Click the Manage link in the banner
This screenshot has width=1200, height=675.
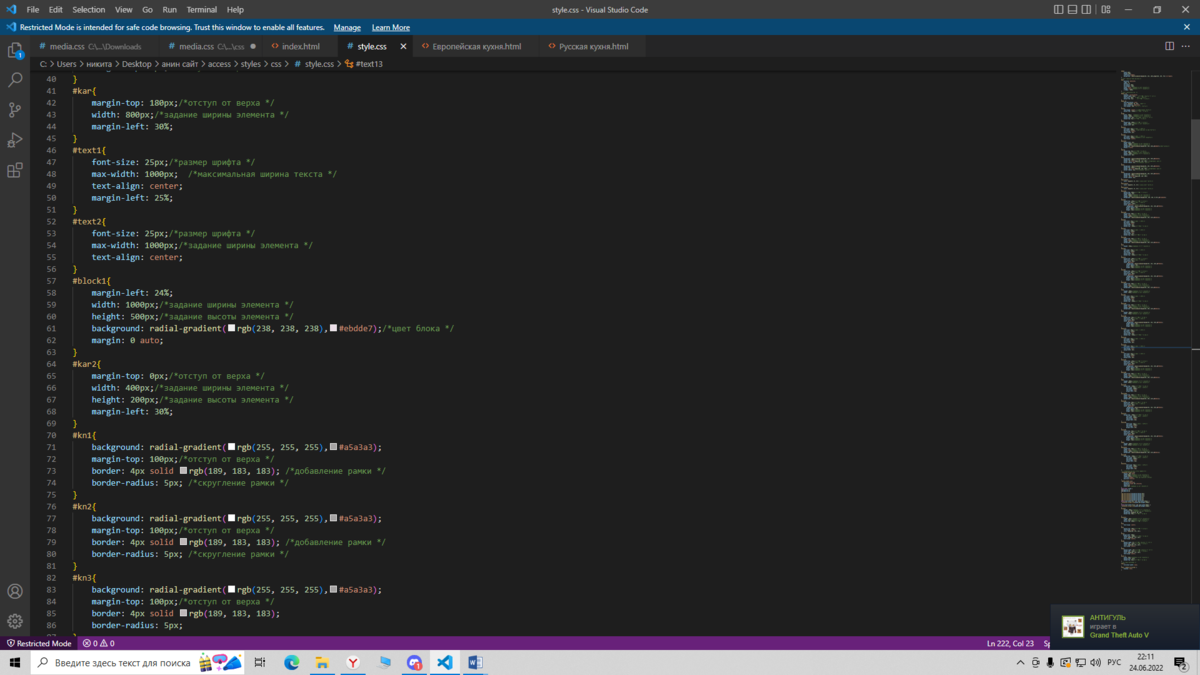(347, 27)
